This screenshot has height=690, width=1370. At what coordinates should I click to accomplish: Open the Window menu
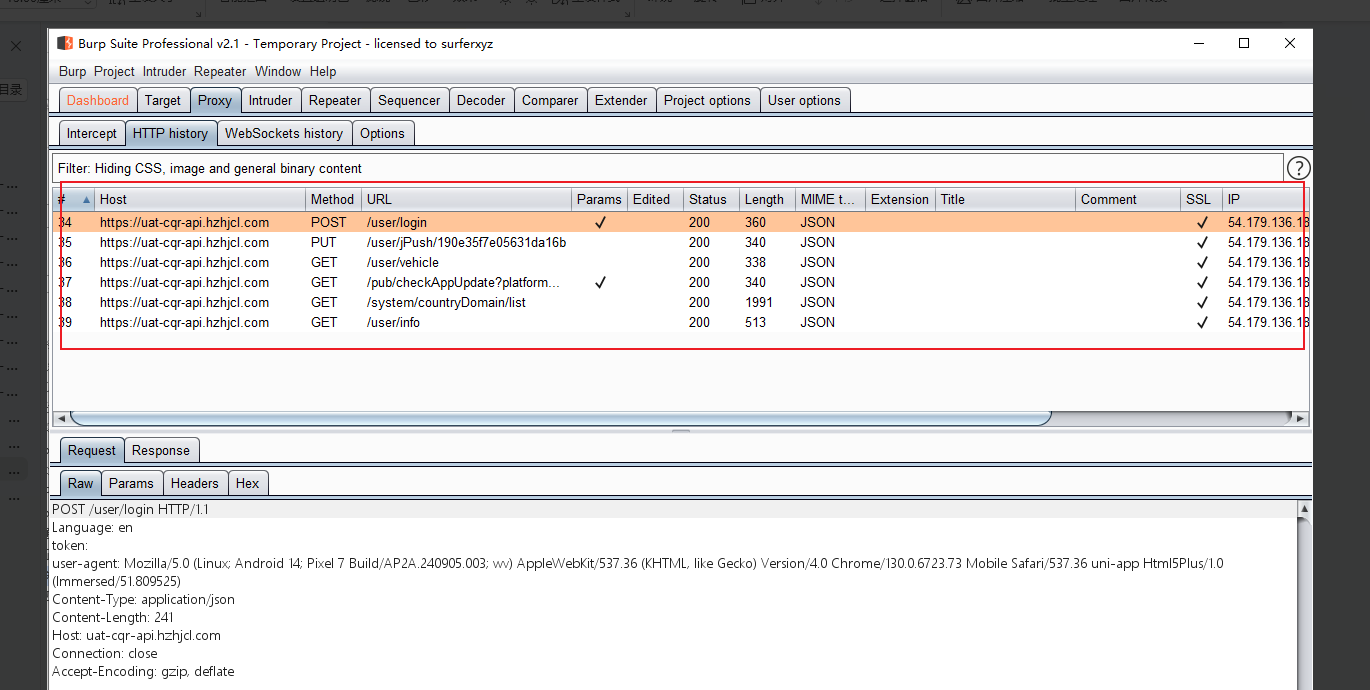click(278, 71)
